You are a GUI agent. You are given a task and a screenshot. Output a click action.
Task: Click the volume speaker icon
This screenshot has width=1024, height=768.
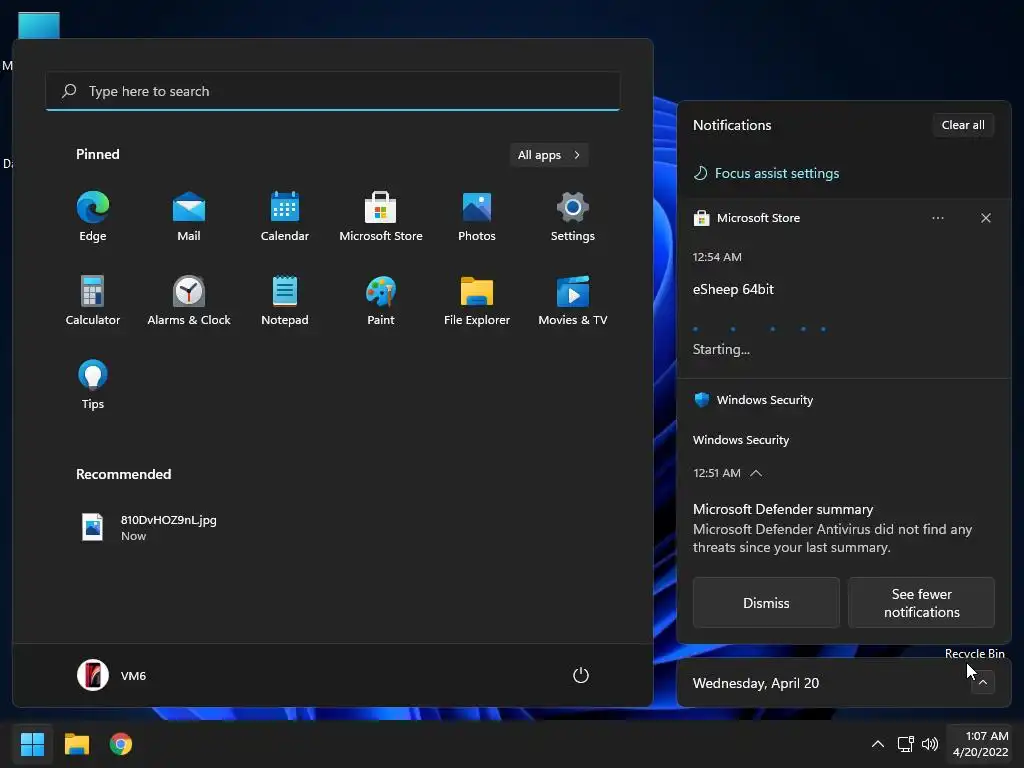[930, 744]
